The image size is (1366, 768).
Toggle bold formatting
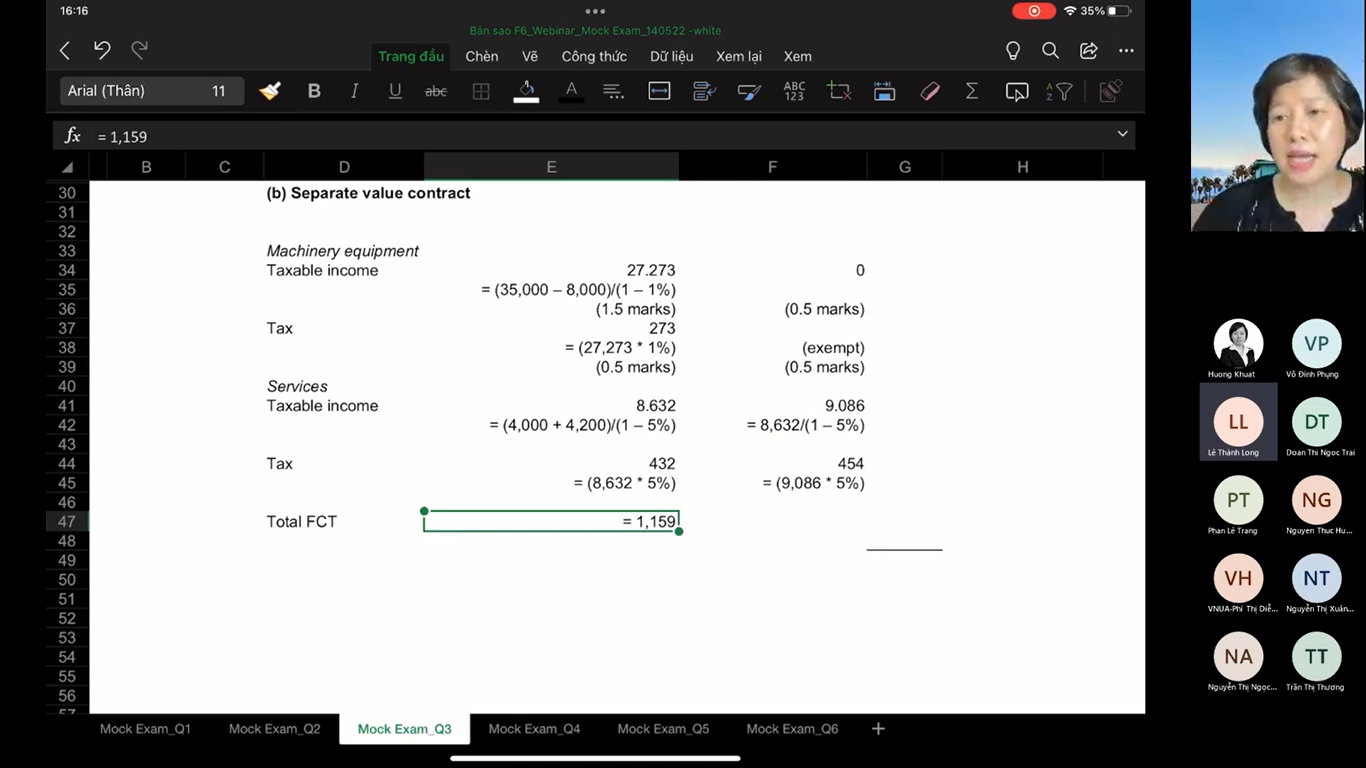click(x=314, y=91)
